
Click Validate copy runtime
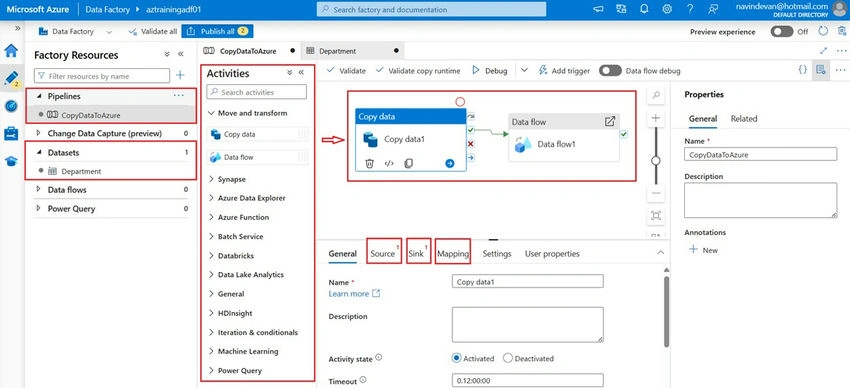(418, 70)
